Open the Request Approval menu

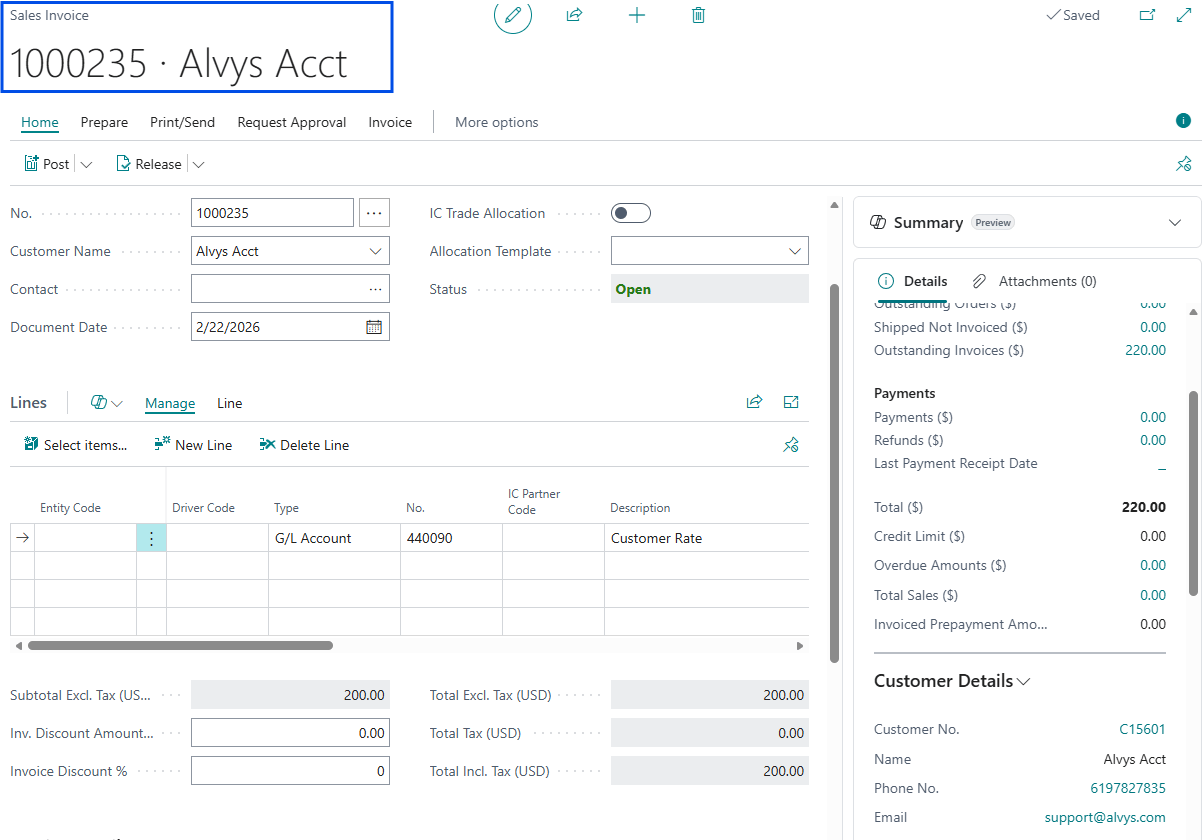pos(292,122)
